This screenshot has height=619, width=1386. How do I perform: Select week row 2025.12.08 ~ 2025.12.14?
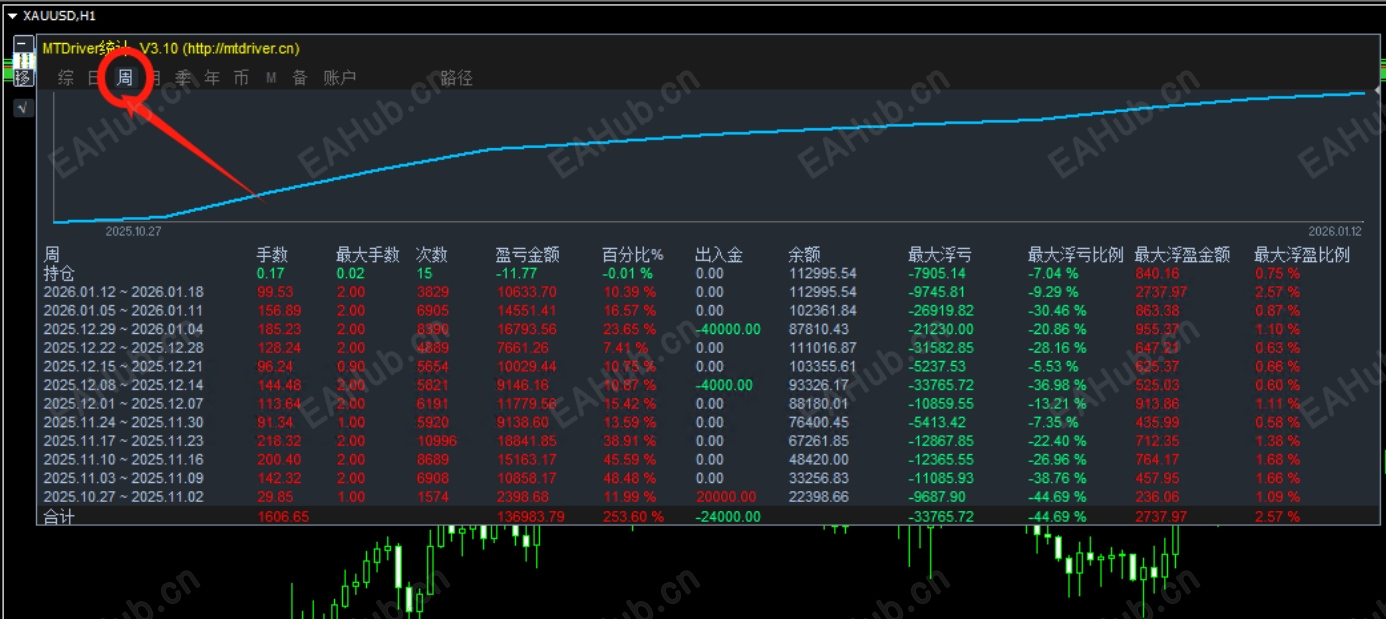coord(123,385)
